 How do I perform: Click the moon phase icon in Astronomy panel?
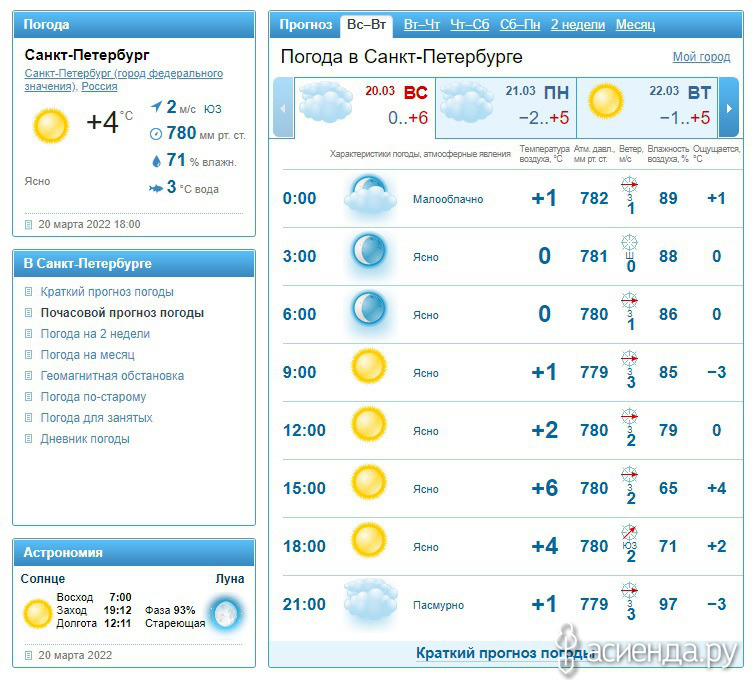pos(226,613)
